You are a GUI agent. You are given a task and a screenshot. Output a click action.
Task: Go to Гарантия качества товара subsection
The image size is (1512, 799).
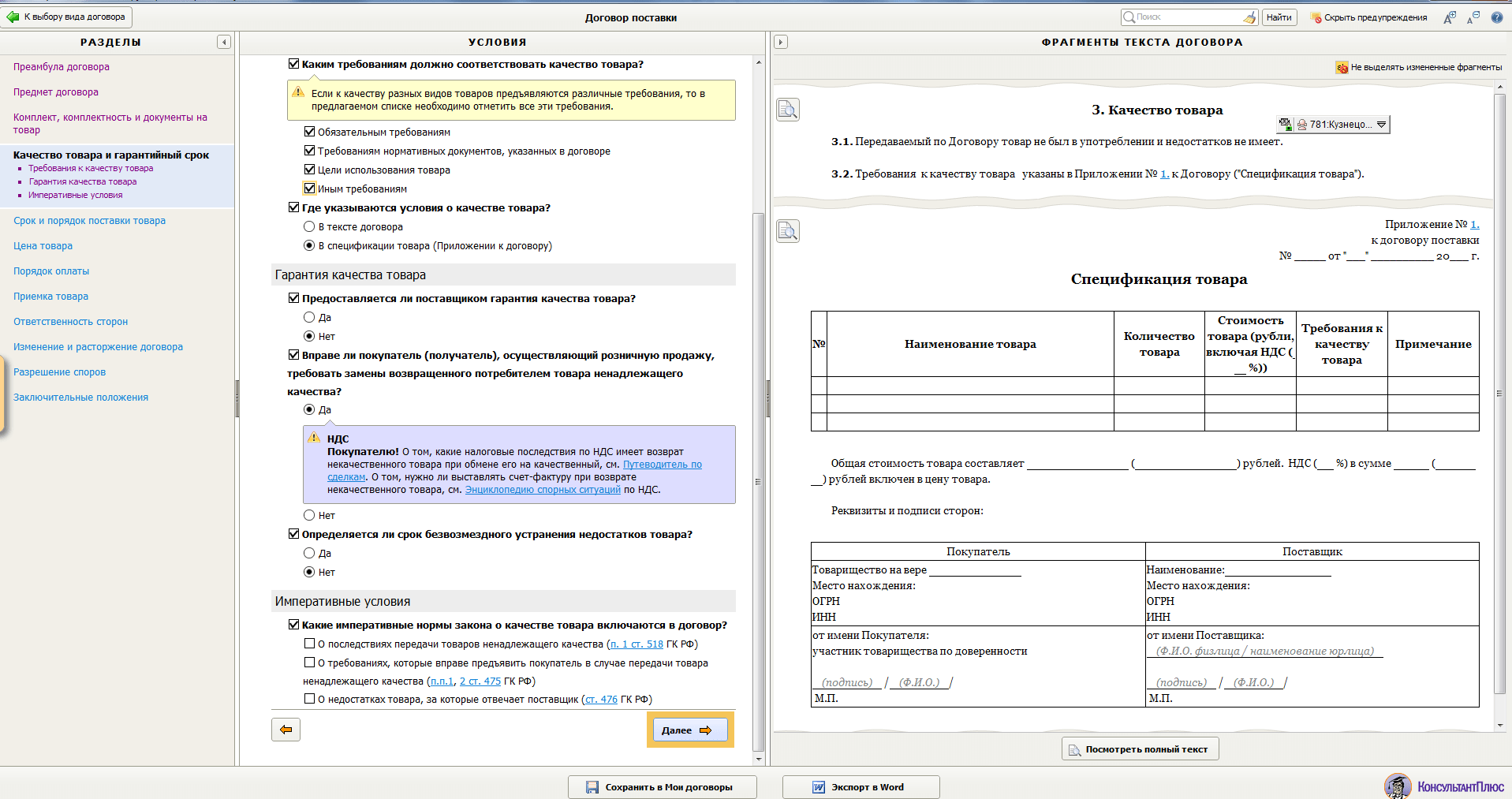pos(83,181)
